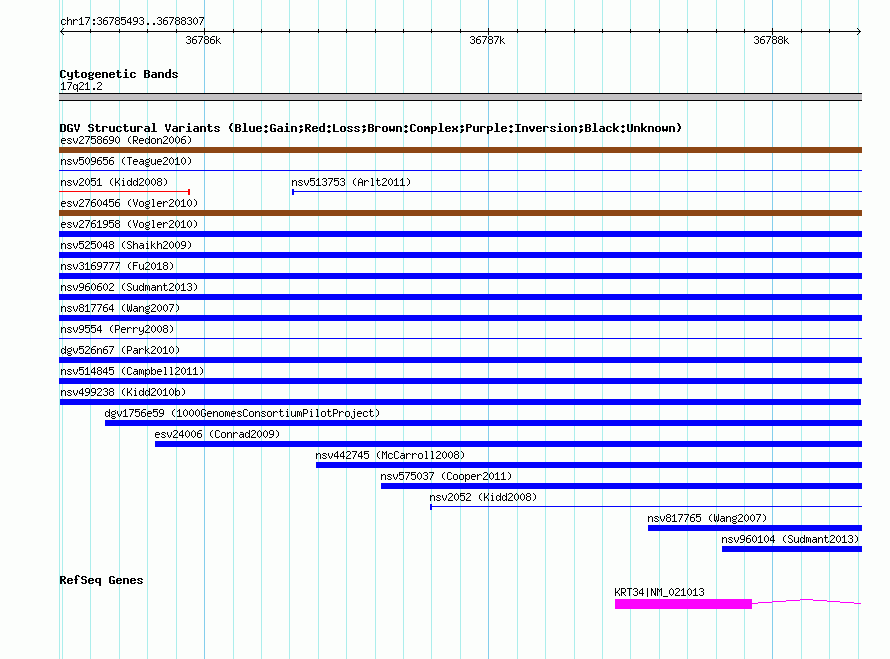
Task: Open the Cytogenetic Bands track title
Action: tap(118, 74)
